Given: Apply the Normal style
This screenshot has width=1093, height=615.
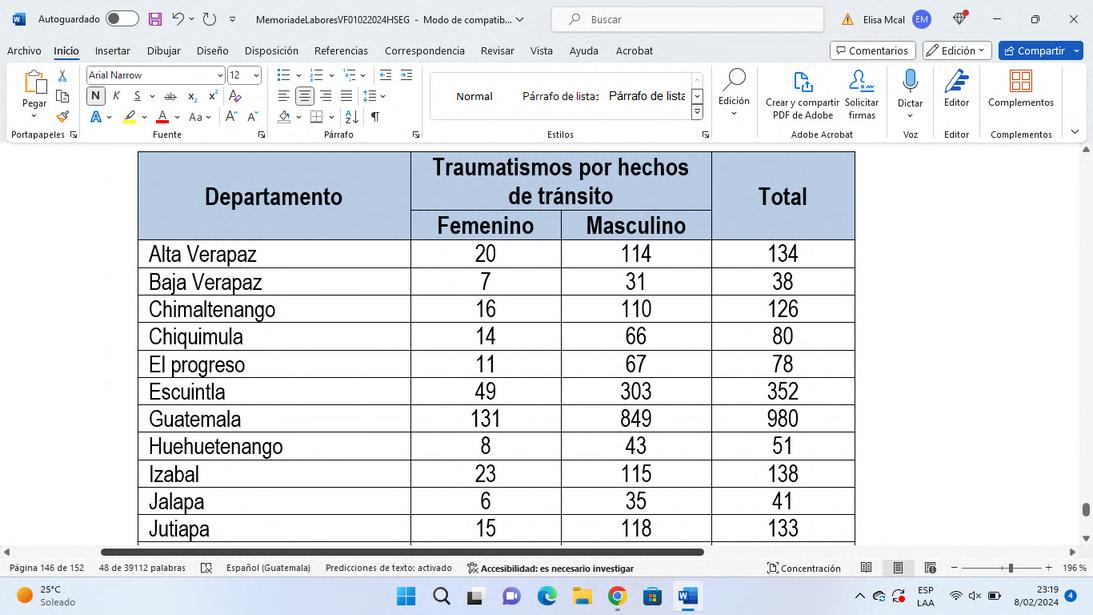Looking at the screenshot, I should [x=474, y=96].
